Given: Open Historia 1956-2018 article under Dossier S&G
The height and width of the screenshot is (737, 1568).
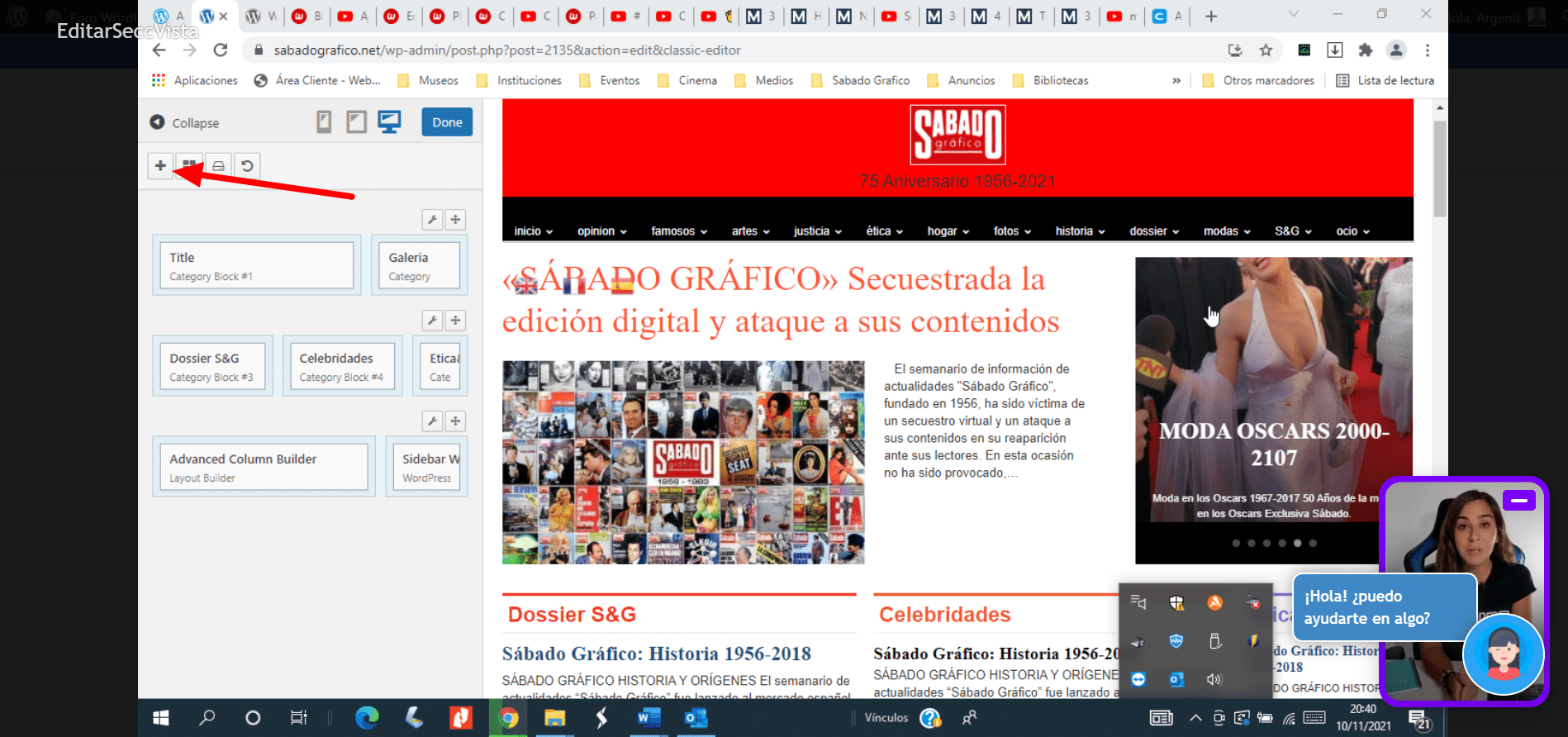Looking at the screenshot, I should coord(657,654).
